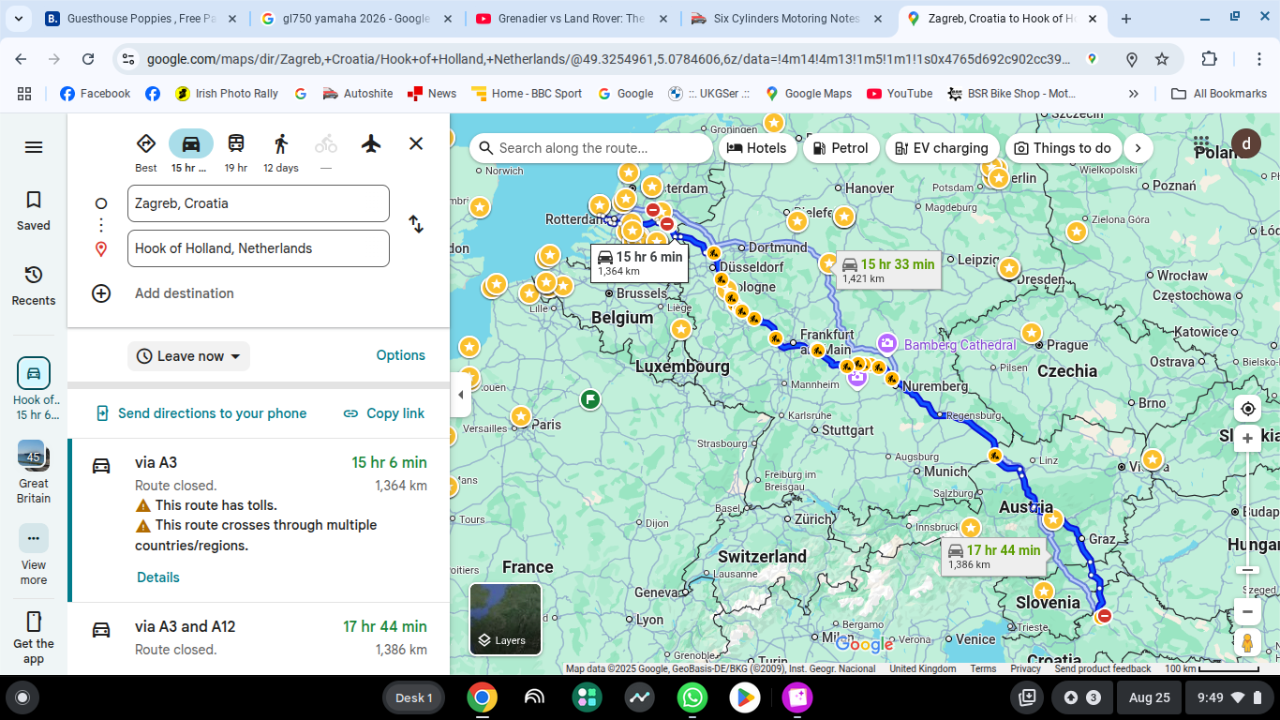Open the Google Maps hamburger menu
This screenshot has height=720, width=1280.
33,147
